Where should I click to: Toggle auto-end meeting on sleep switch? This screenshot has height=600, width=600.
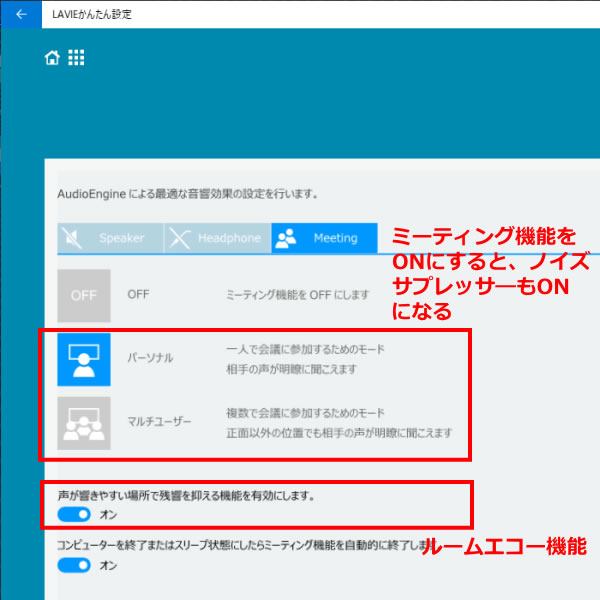tap(74, 565)
